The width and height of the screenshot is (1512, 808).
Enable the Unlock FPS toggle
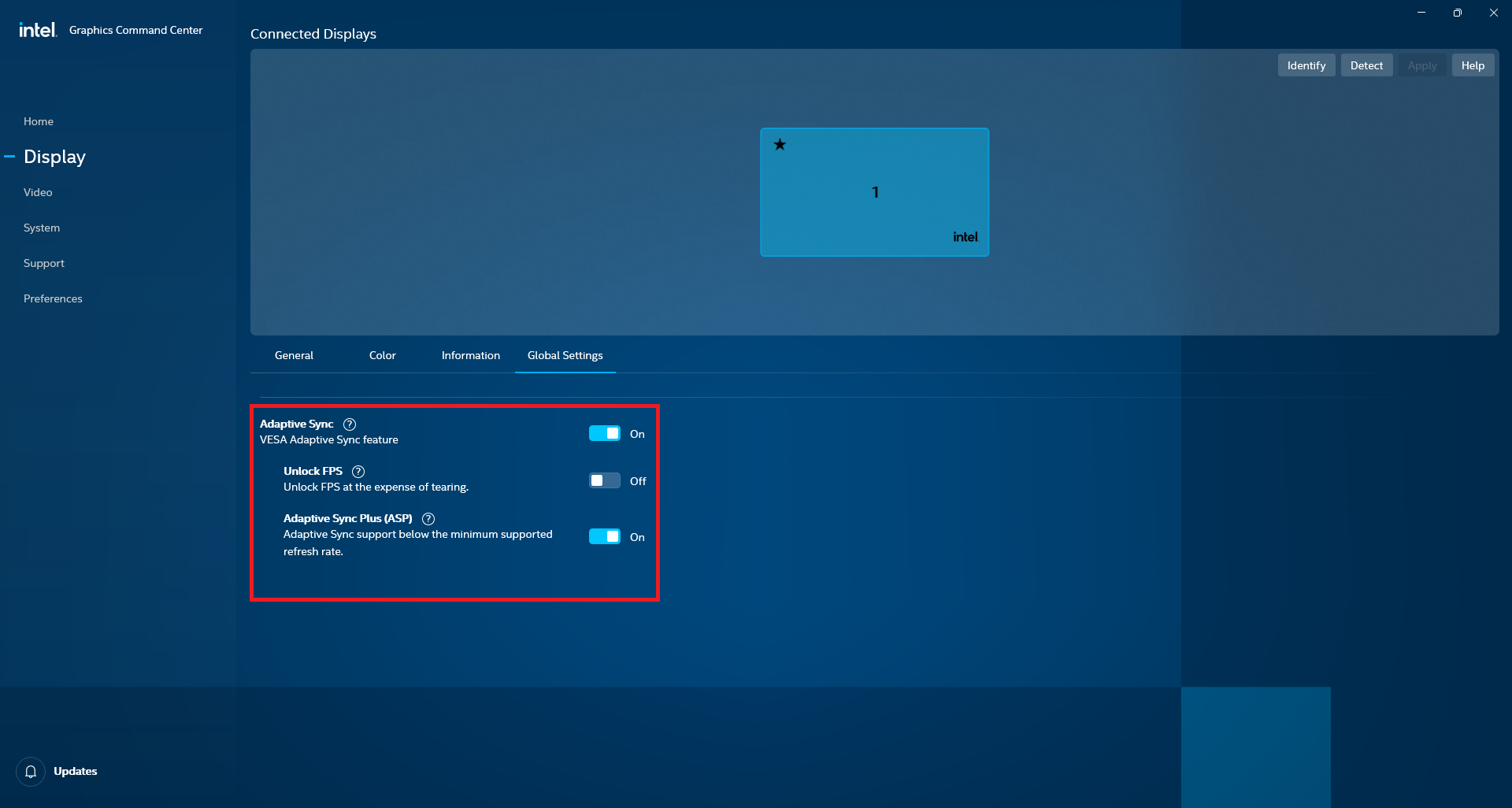click(605, 481)
